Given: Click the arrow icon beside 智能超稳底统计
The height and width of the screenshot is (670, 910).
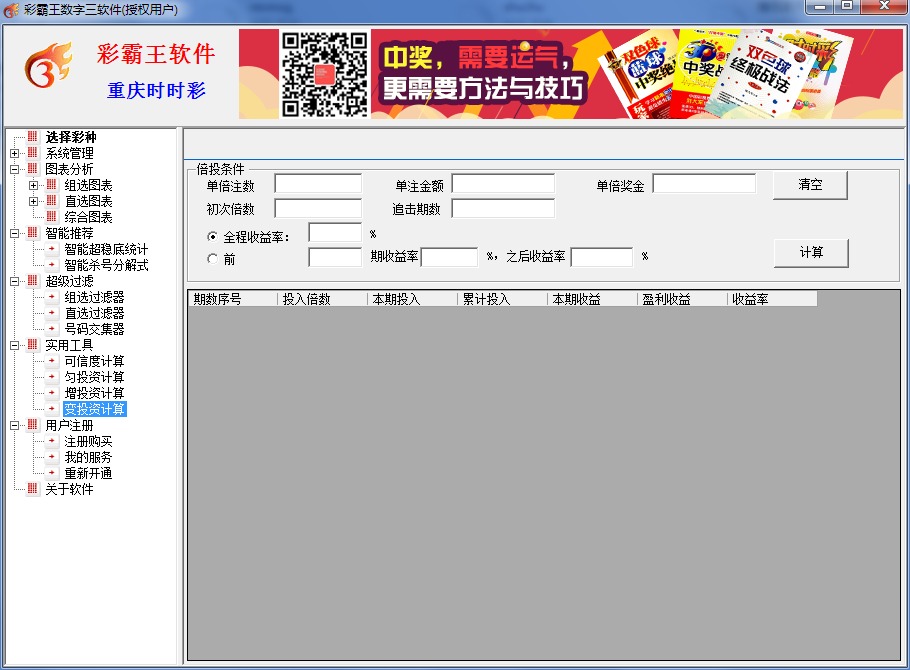Looking at the screenshot, I should tap(52, 249).
